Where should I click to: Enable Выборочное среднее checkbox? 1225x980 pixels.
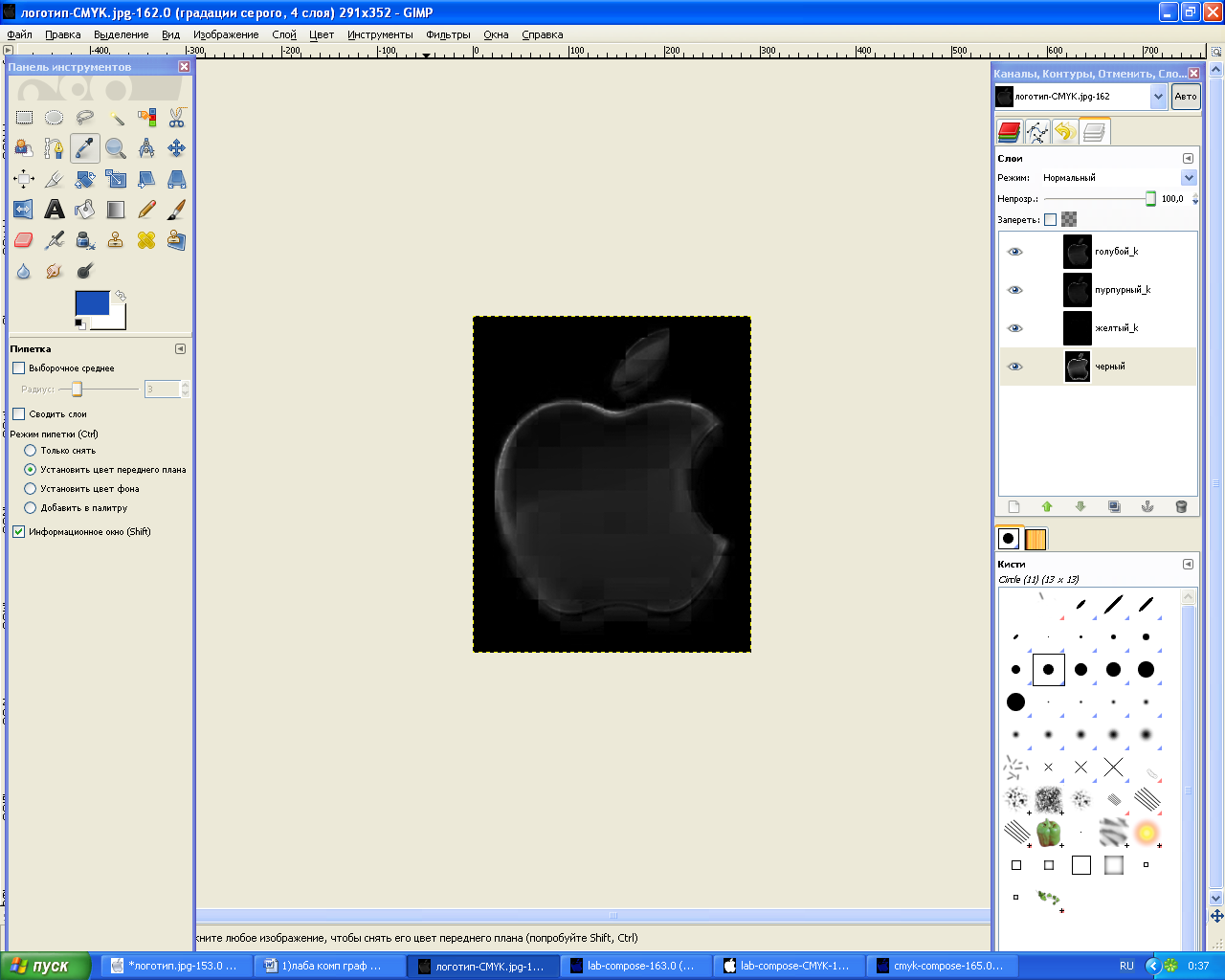pos(18,368)
